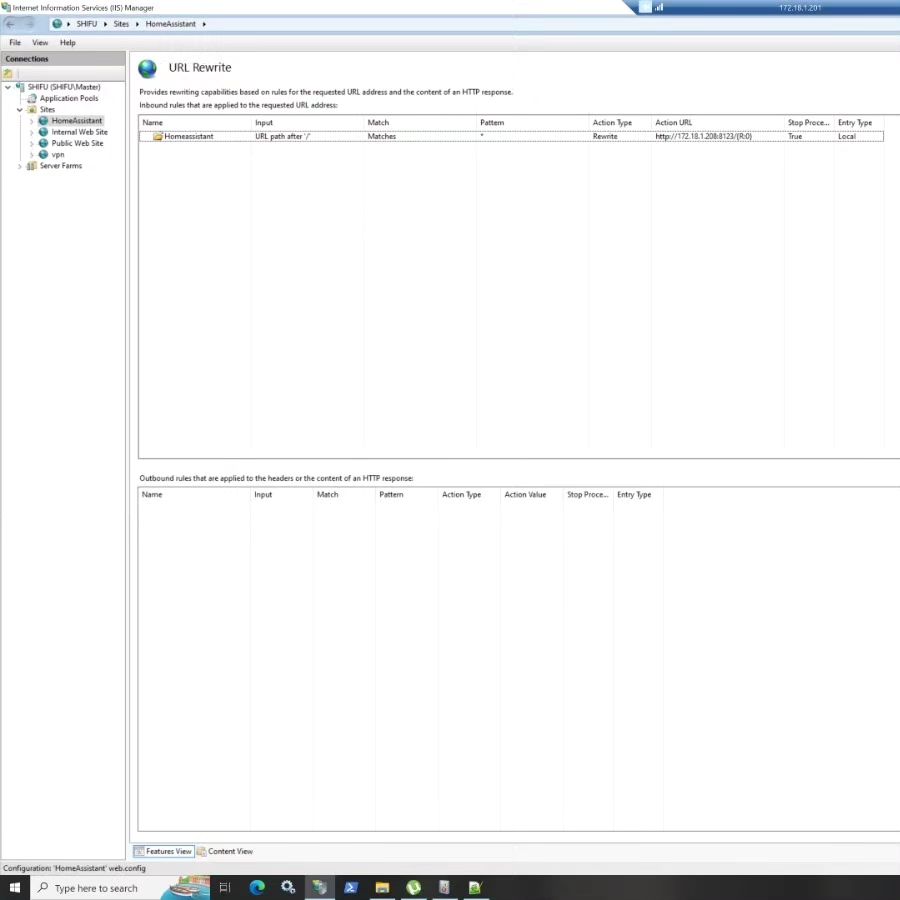The height and width of the screenshot is (900, 900).
Task: Click the Server Farms icon in tree
Action: click(x=32, y=166)
